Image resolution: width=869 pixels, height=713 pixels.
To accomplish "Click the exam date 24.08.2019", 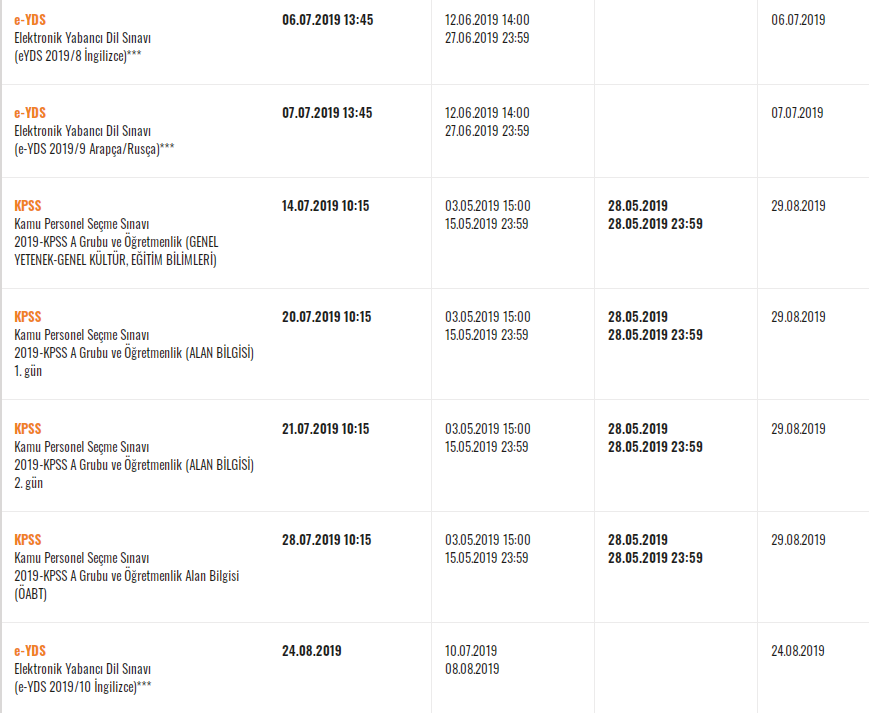I will [311, 651].
